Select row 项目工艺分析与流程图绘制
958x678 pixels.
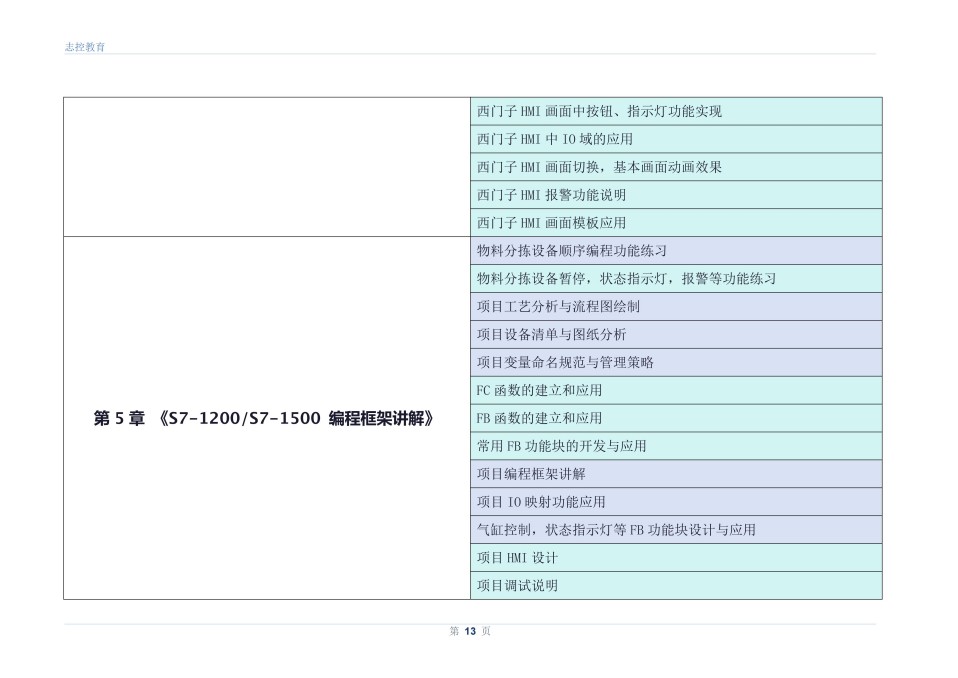(x=676, y=307)
